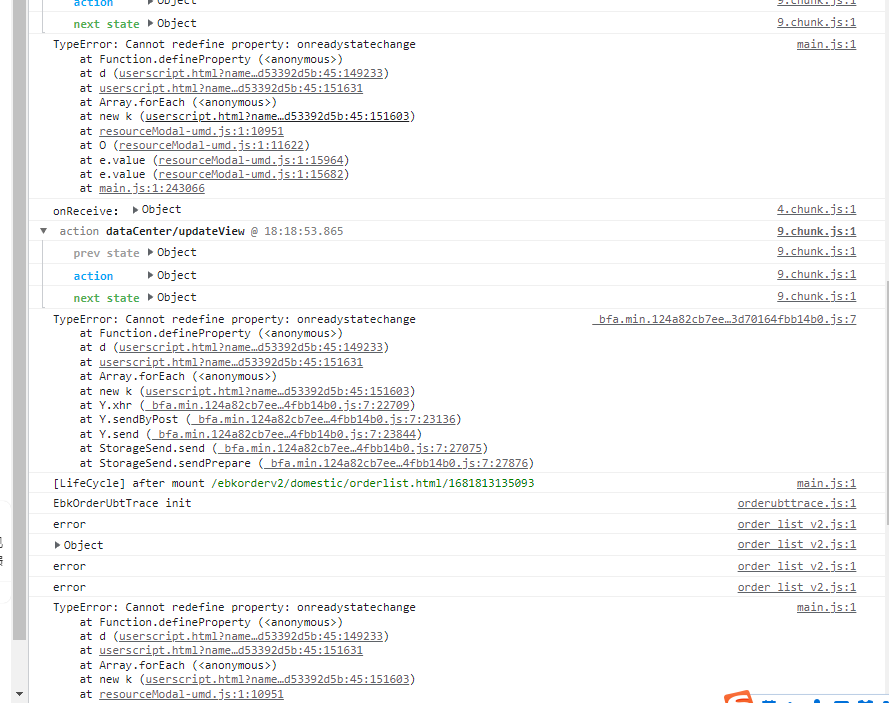This screenshot has height=703, width=889.
Task: Open the main.js:1:243066 stack trace link
Action: coord(152,188)
